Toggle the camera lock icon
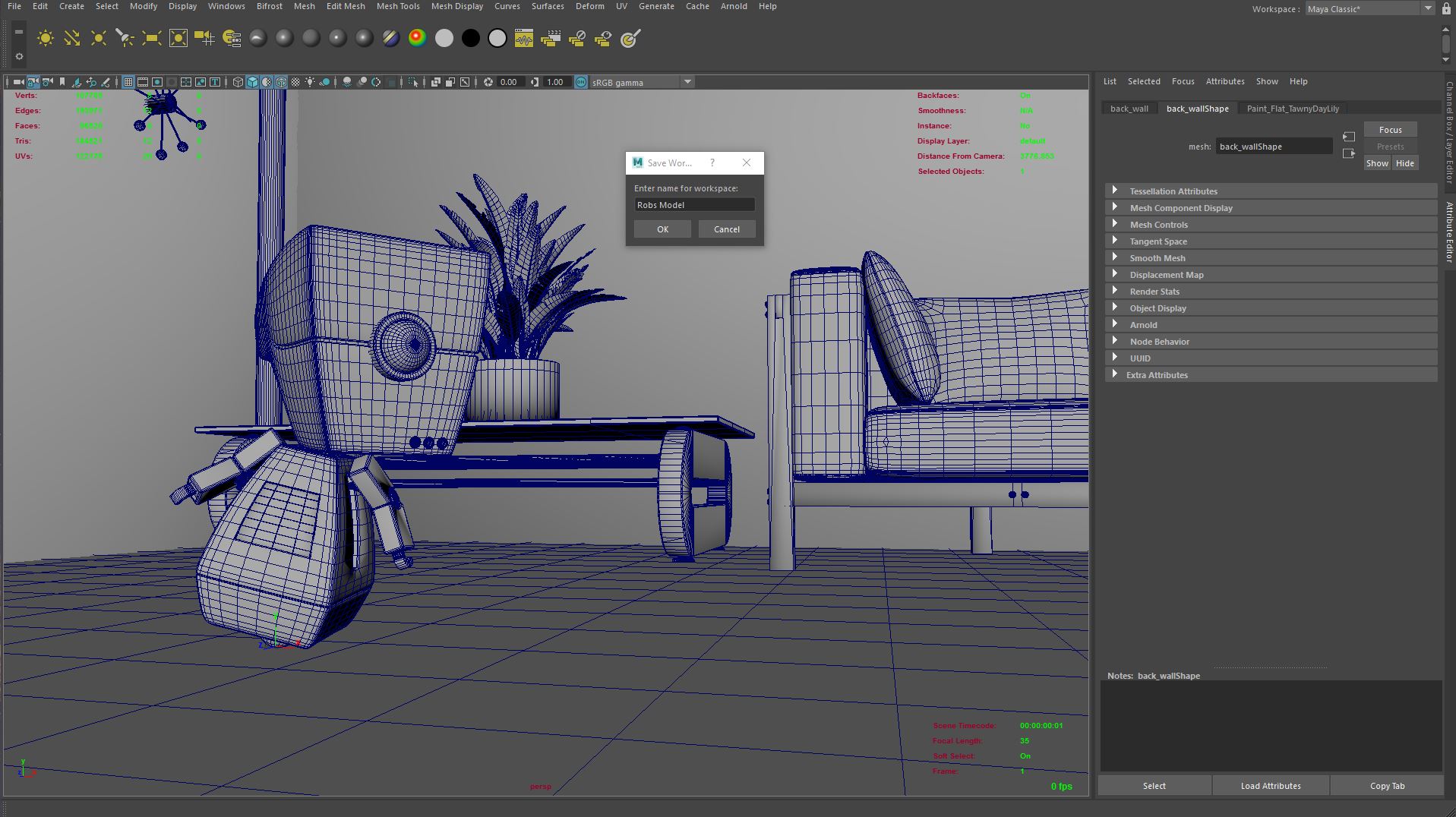The width and height of the screenshot is (1456, 817). coord(33,82)
